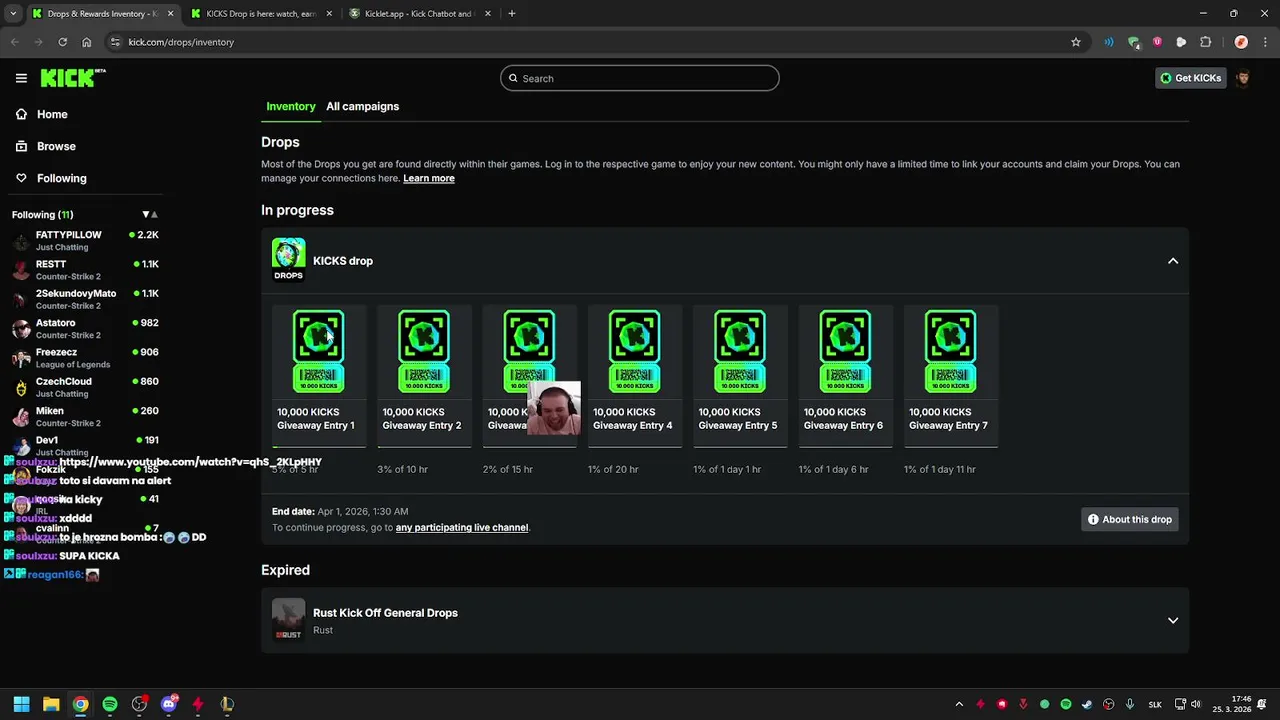Click Giveaway Entry 5 progress bar
The height and width of the screenshot is (720, 1280).
(739, 447)
